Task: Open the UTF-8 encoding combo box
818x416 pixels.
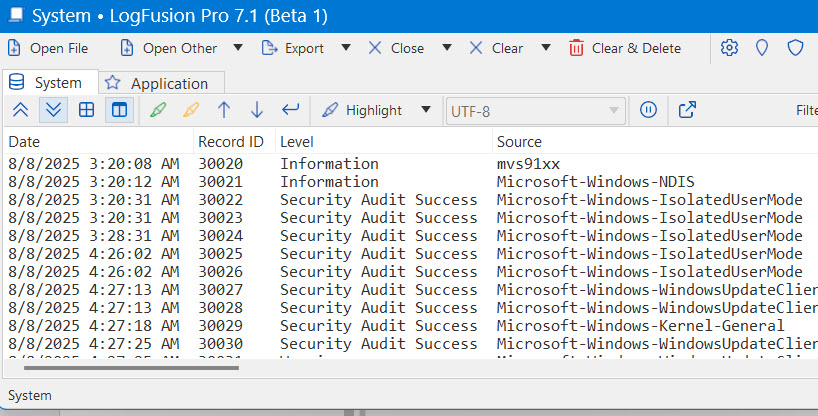Action: tap(535, 111)
